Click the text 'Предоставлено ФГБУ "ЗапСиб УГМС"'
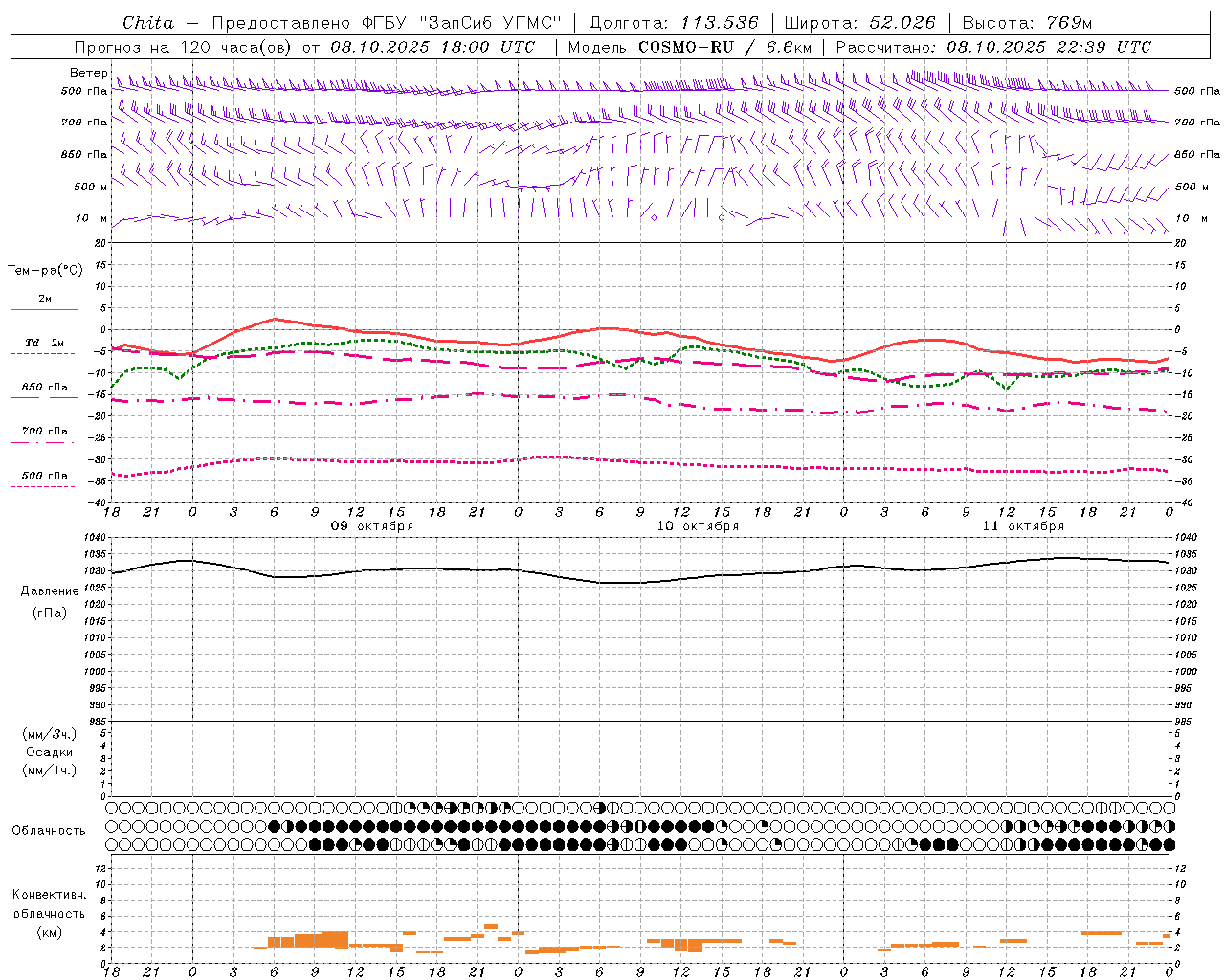This screenshot has width=1225, height=980. [x=386, y=23]
